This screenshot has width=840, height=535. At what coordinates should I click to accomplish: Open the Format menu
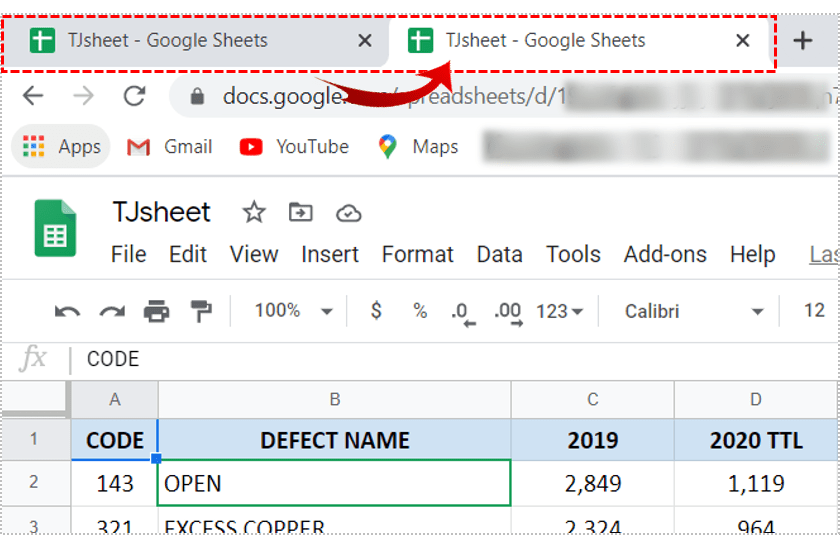(x=418, y=254)
